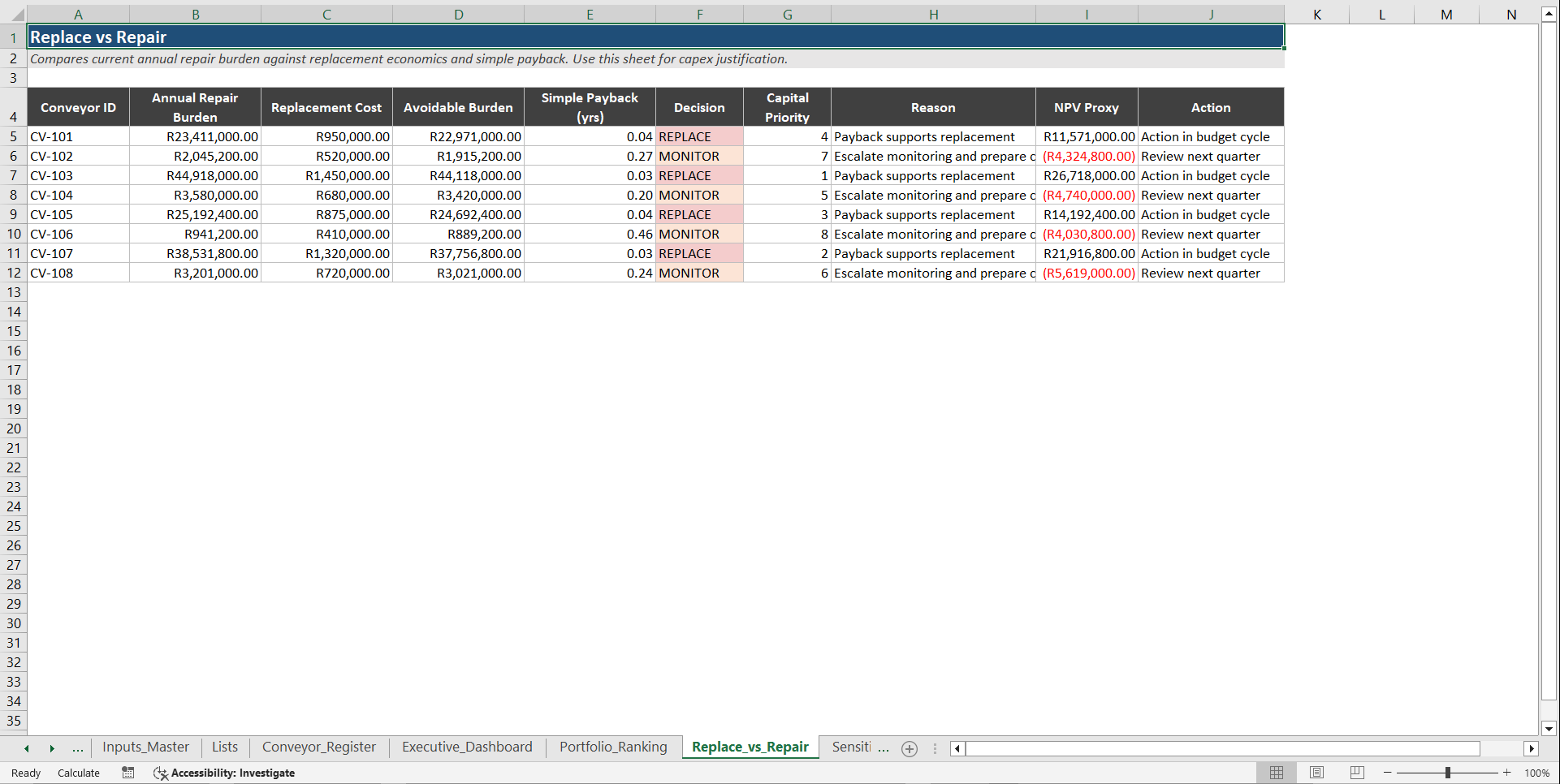Image resolution: width=1560 pixels, height=784 pixels.
Task: Open the Lists sheet tab
Action: (225, 747)
